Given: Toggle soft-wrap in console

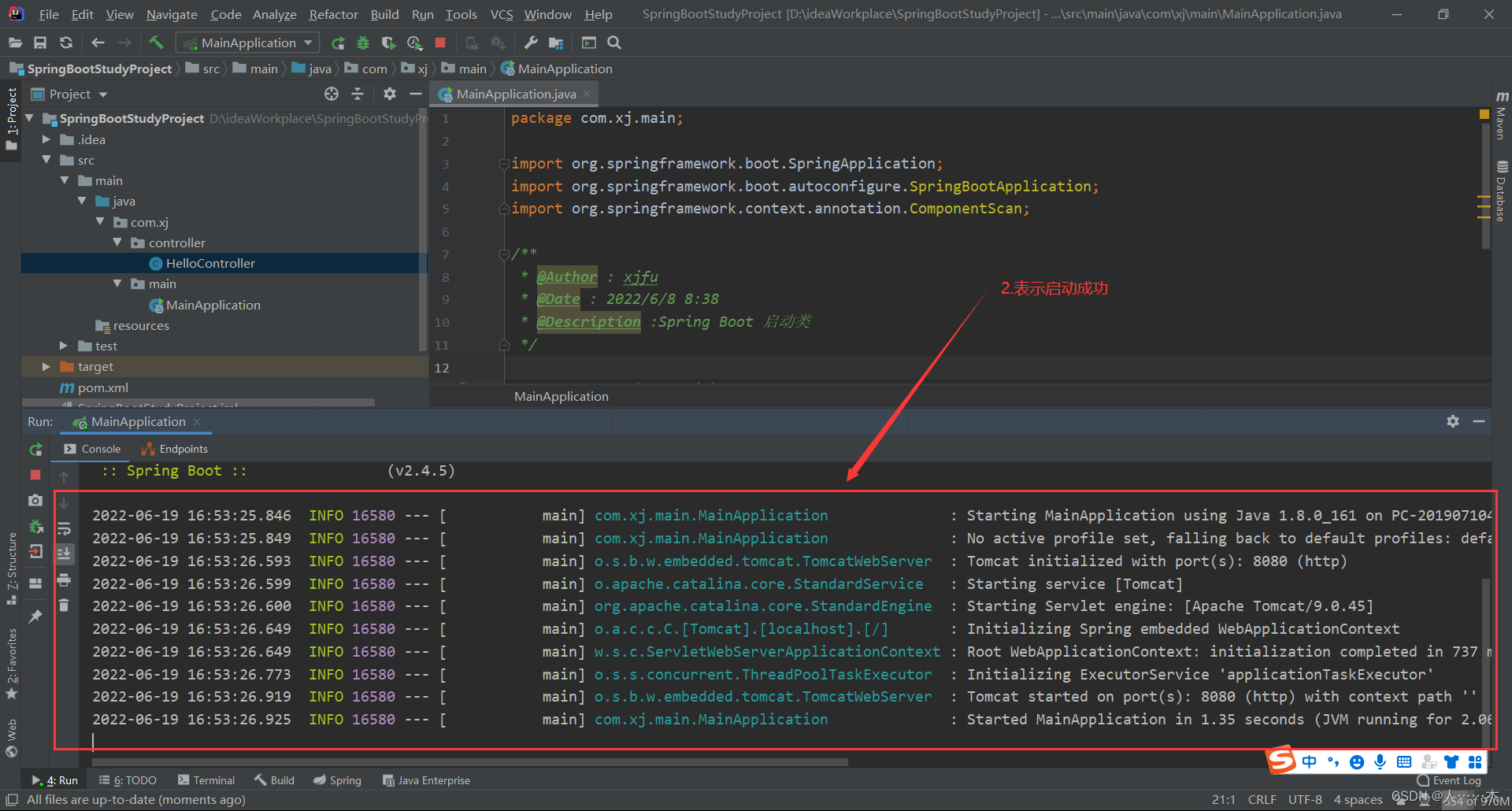Looking at the screenshot, I should [65, 528].
